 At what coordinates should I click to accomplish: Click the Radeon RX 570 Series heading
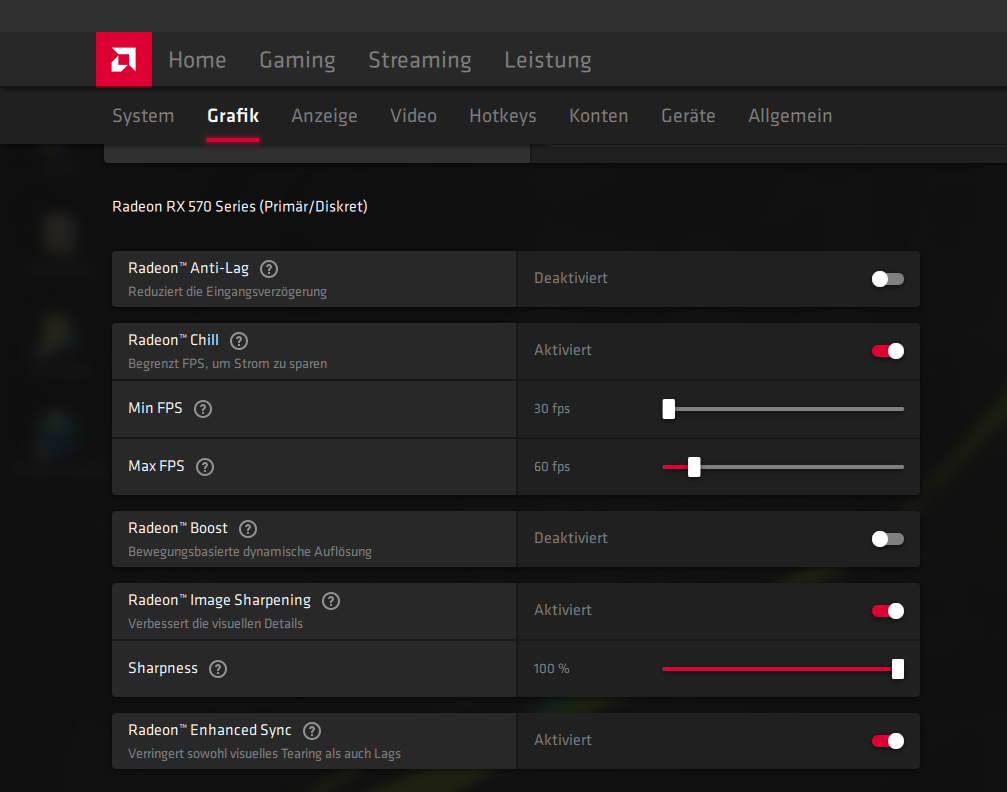pyautogui.click(x=240, y=207)
